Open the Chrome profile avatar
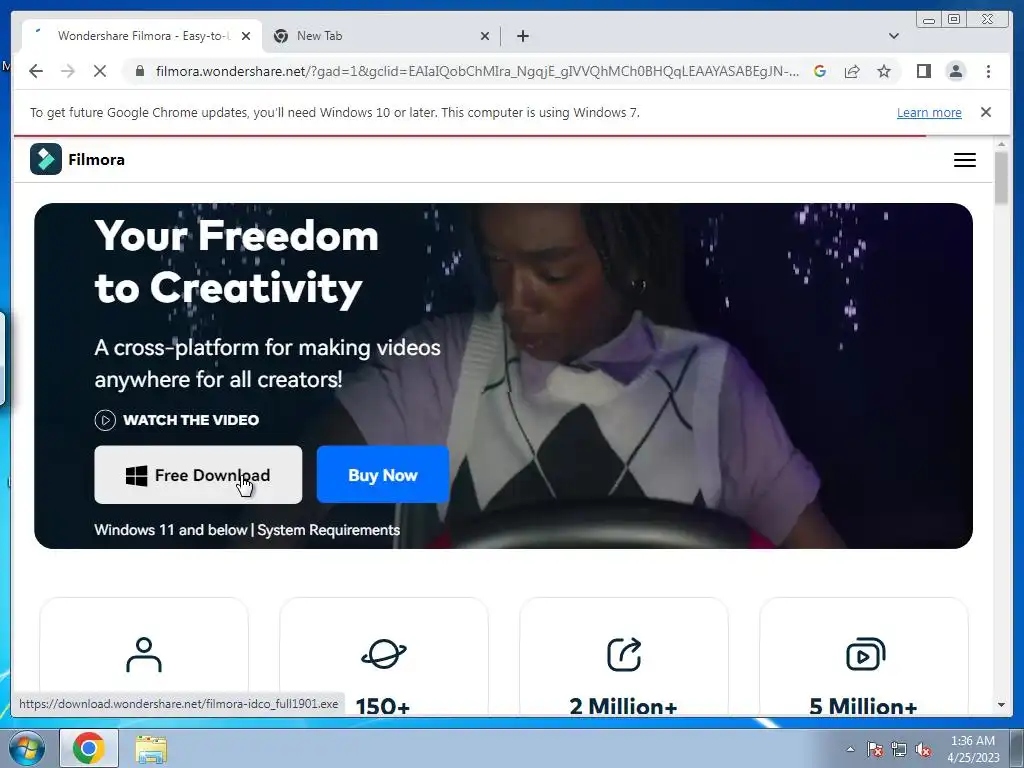 click(x=955, y=71)
